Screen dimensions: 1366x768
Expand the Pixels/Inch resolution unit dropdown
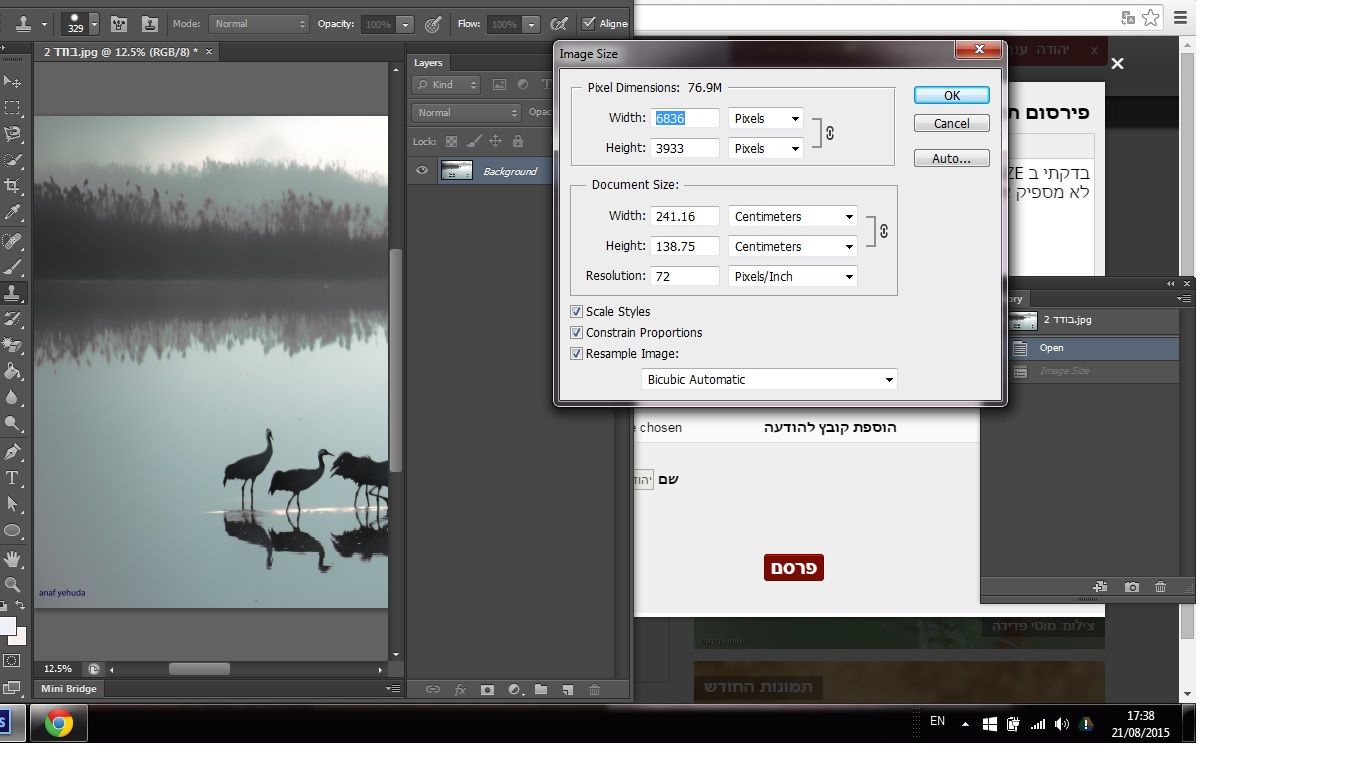coord(792,277)
